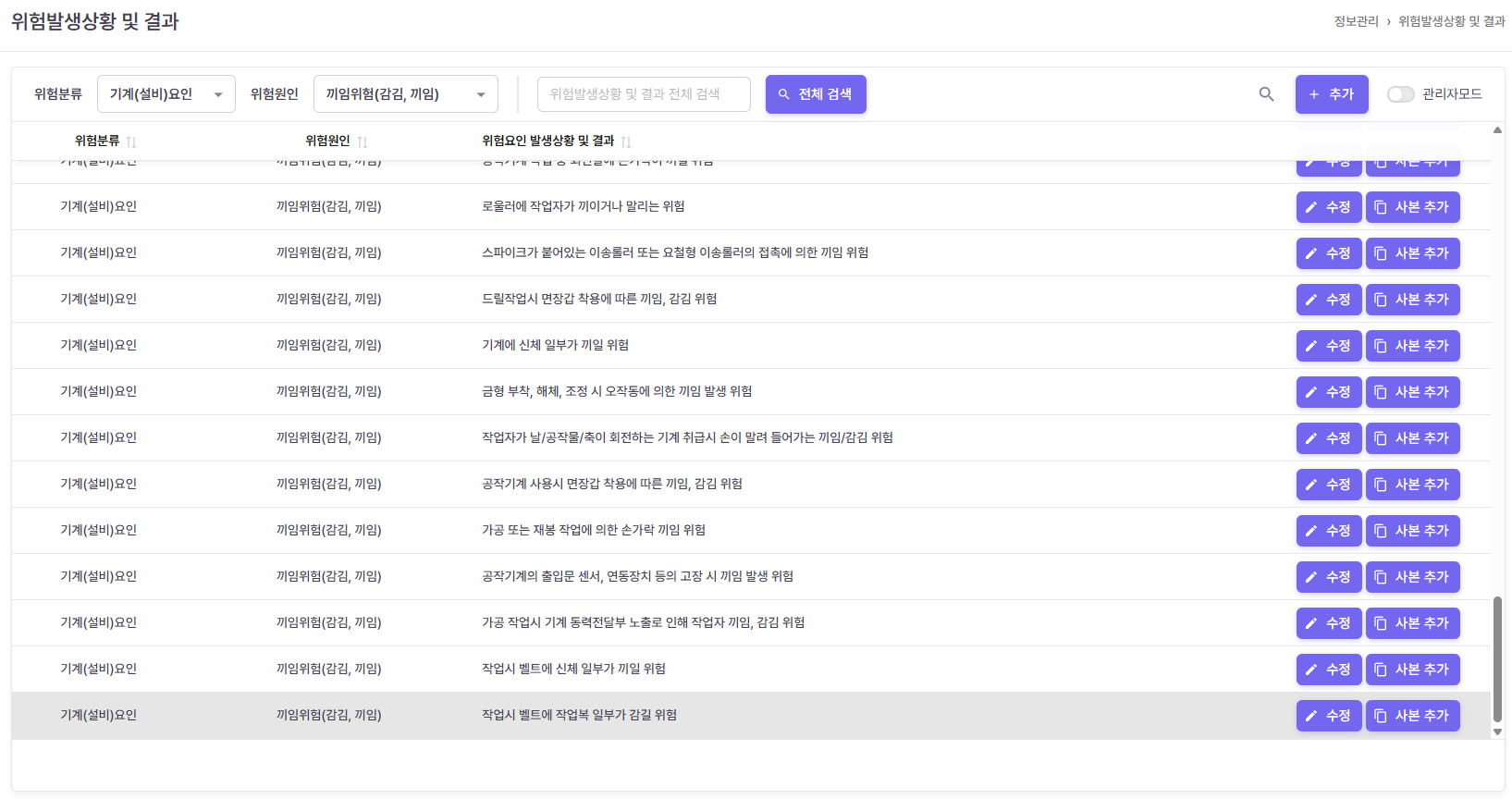The width and height of the screenshot is (1512, 799).
Task: Open the 위험분류 dropdown showing 기계(설비)요인
Action: [166, 94]
